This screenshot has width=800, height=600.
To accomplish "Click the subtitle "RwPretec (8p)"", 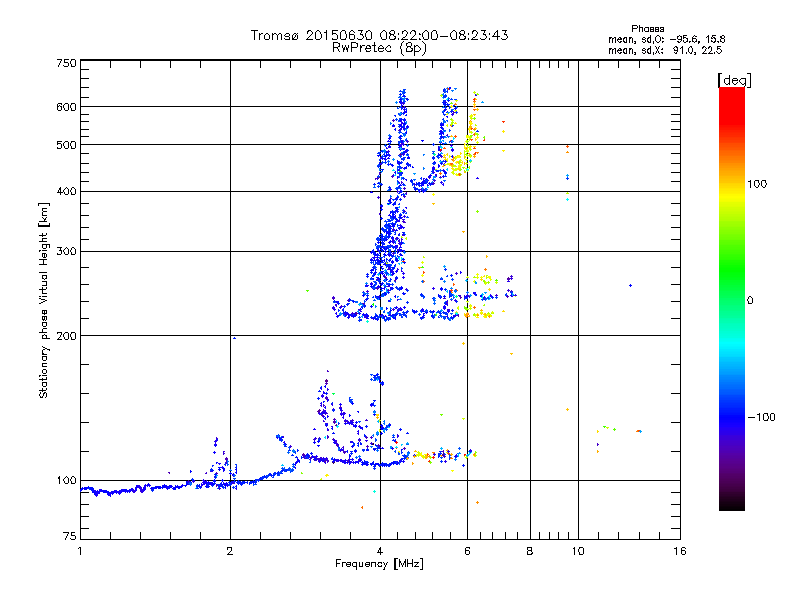I will click(379, 48).
